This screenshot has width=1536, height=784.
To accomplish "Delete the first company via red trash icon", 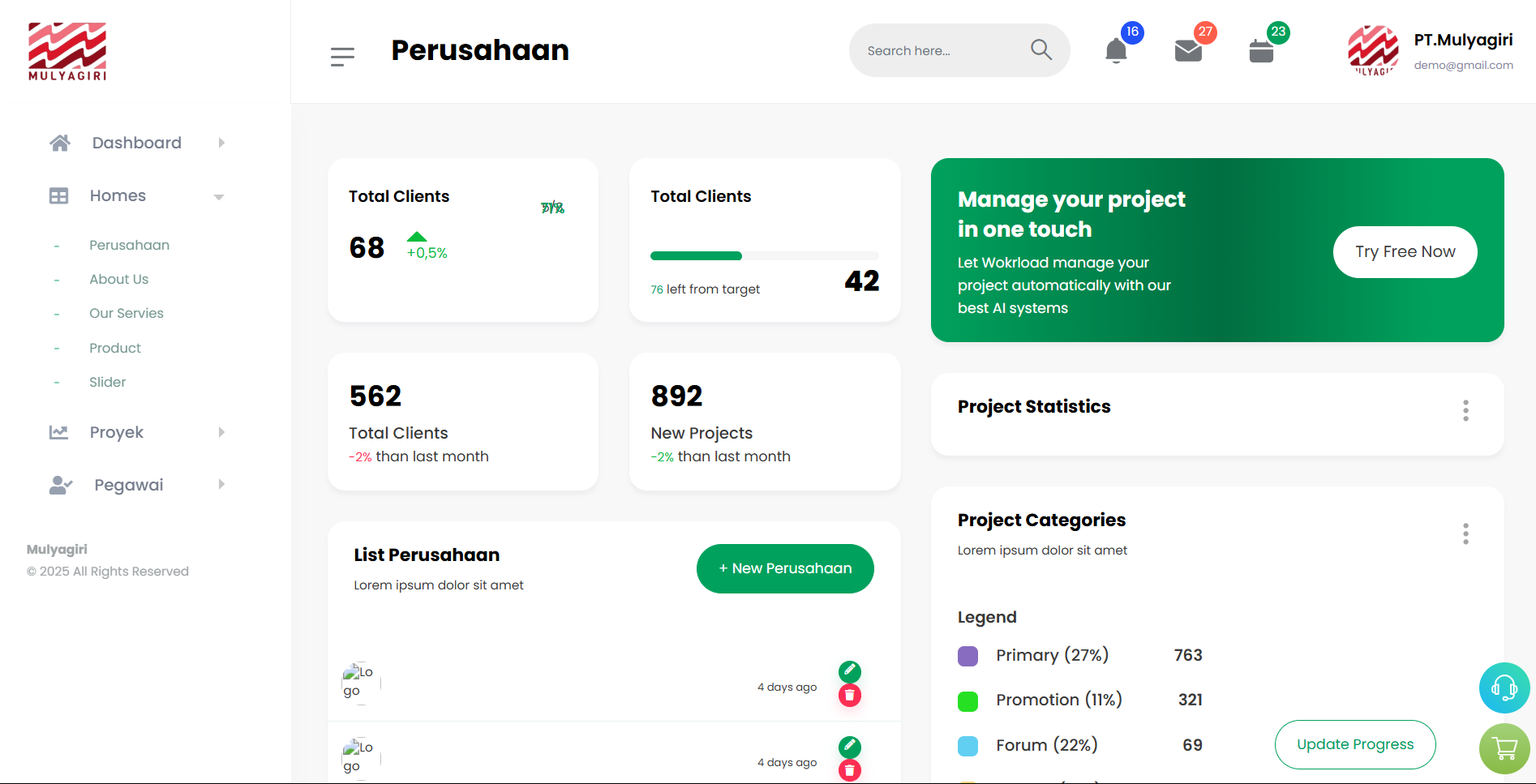I will coord(849,696).
